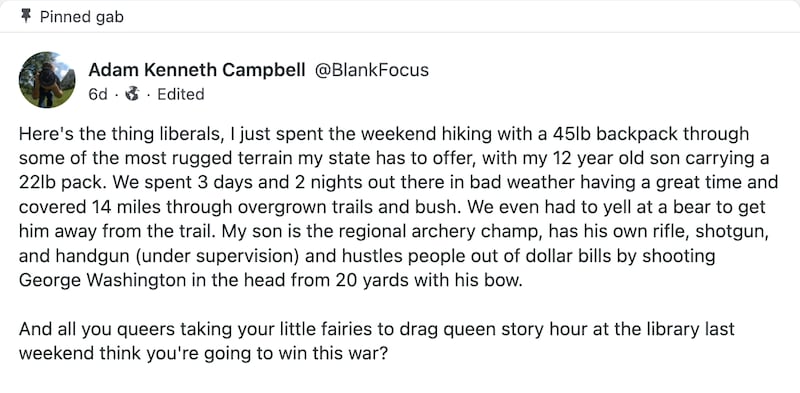Open the post via the 6d timestamp
Screen dimensions: 800x393
pos(97,94)
